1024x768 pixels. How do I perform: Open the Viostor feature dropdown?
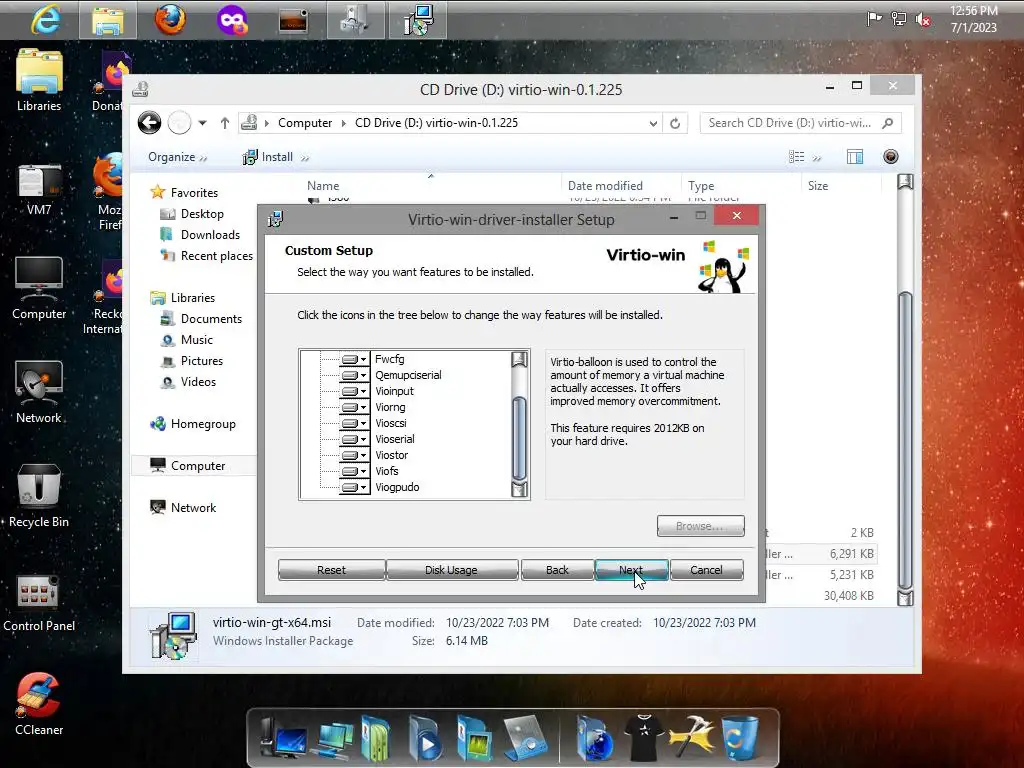[x=355, y=455]
